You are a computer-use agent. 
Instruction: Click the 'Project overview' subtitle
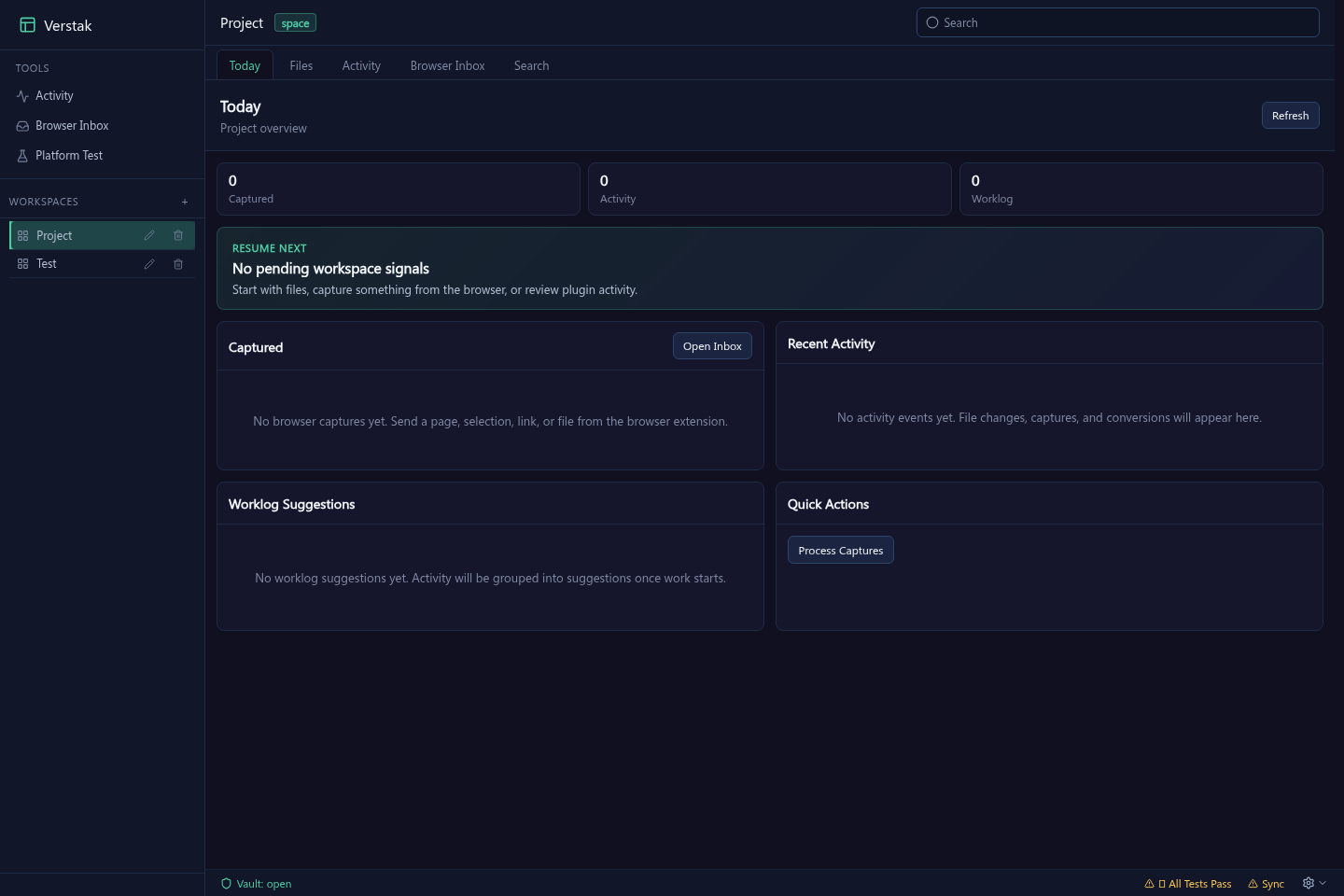point(263,129)
